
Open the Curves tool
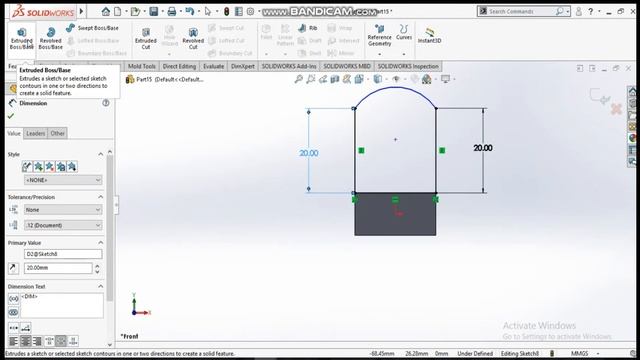point(404,32)
